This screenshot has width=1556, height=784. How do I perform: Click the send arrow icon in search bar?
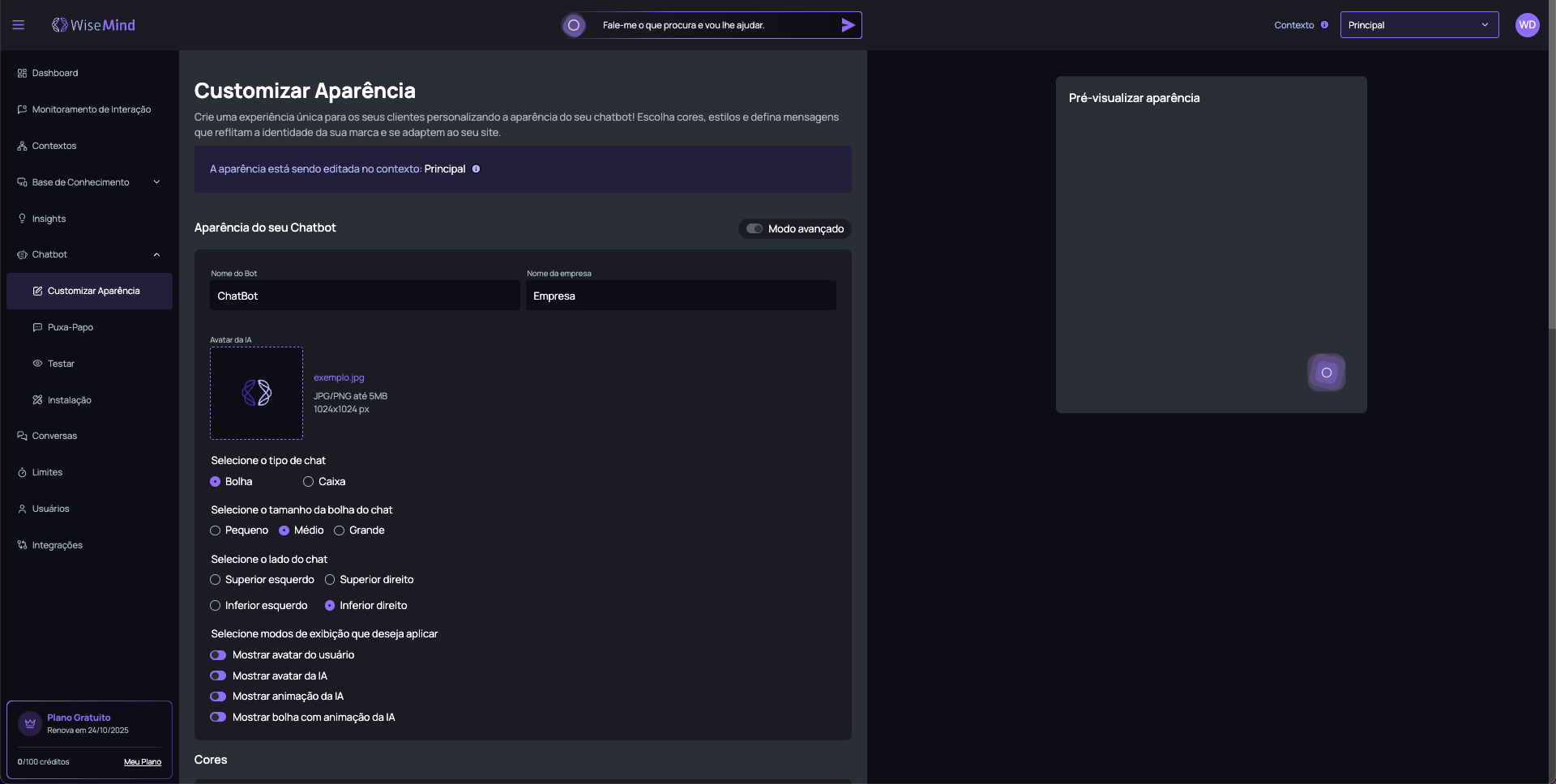tap(848, 25)
